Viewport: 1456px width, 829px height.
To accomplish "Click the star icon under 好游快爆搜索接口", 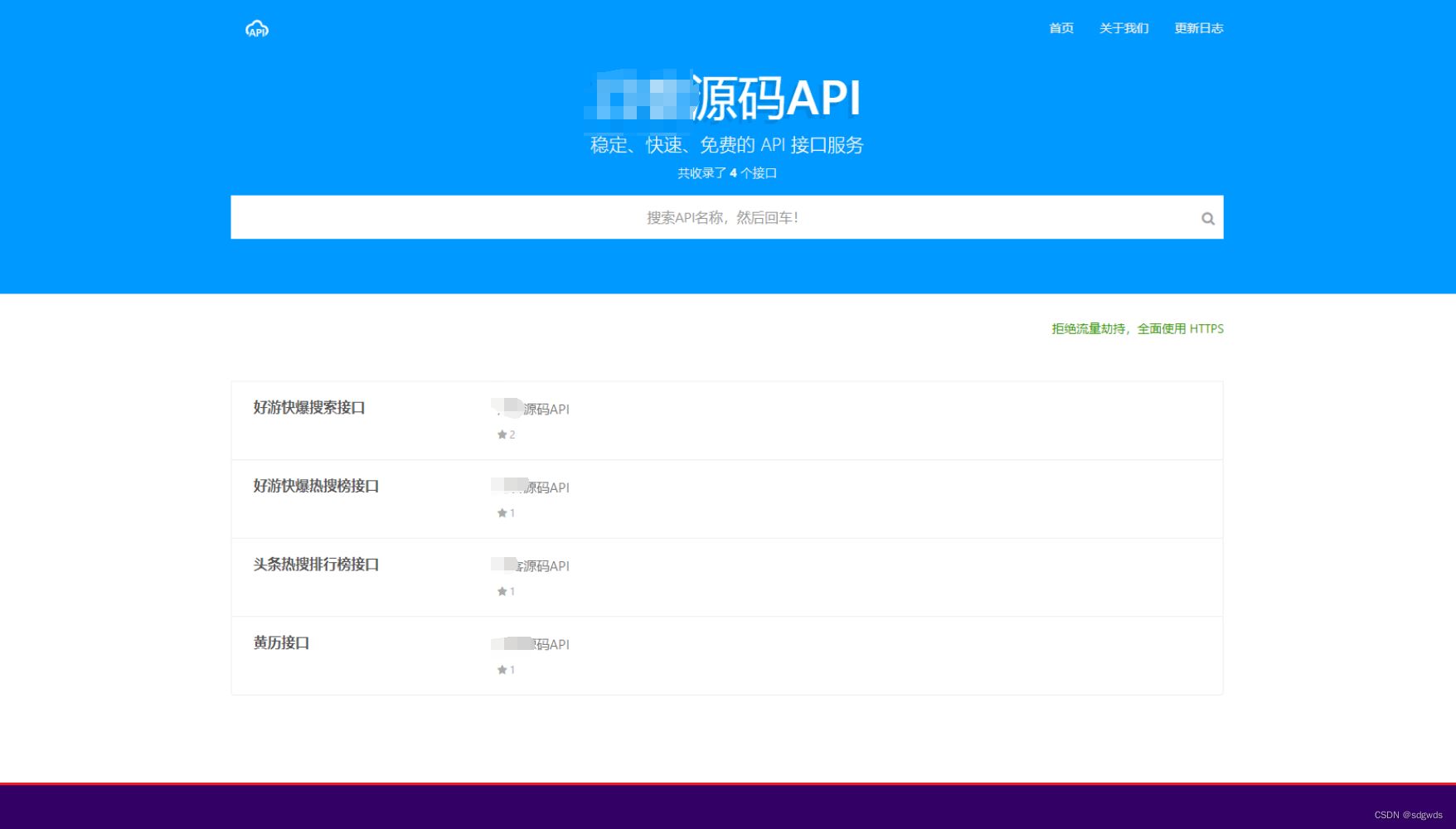I will [x=502, y=434].
